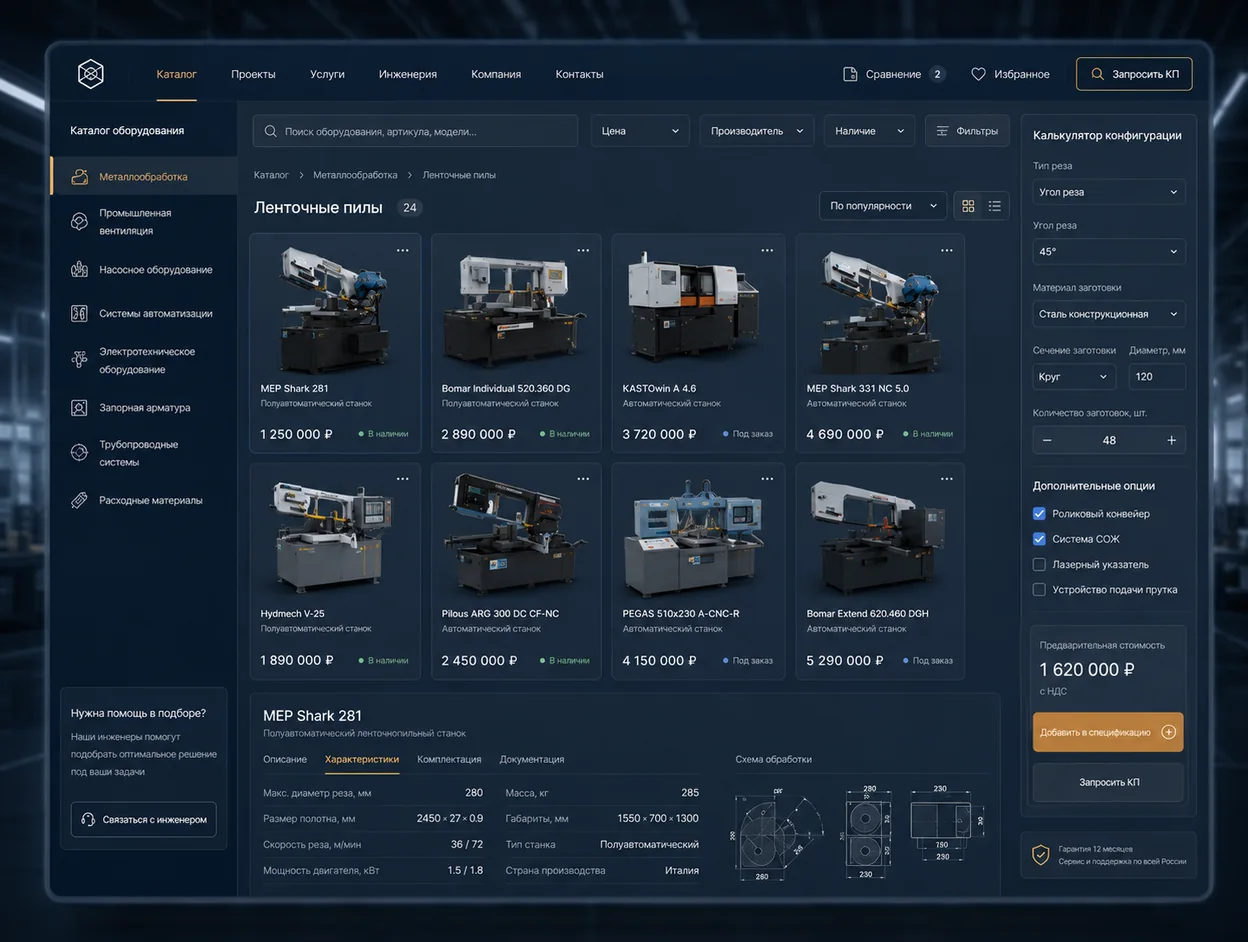Click the Диаметр 120 input field
Viewport: 1248px width, 942px height.
tap(1157, 377)
